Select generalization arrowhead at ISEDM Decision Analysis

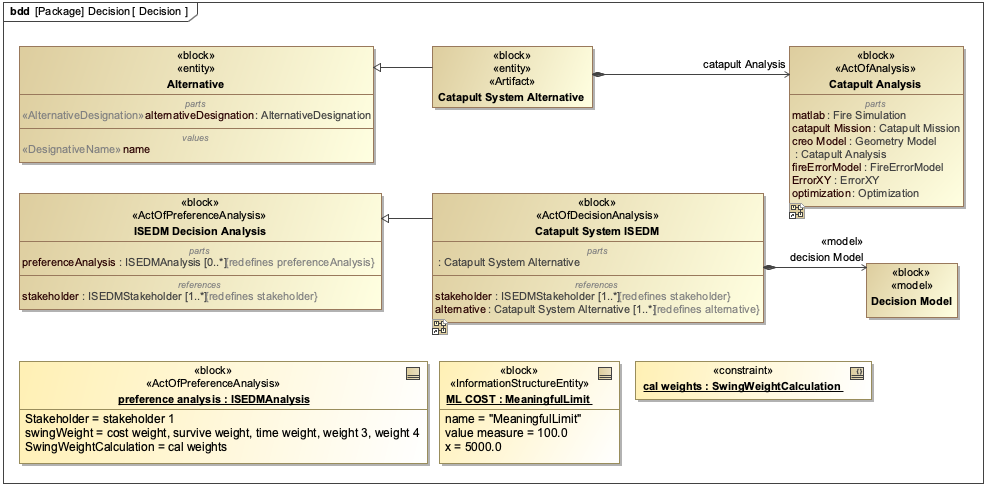point(388,217)
